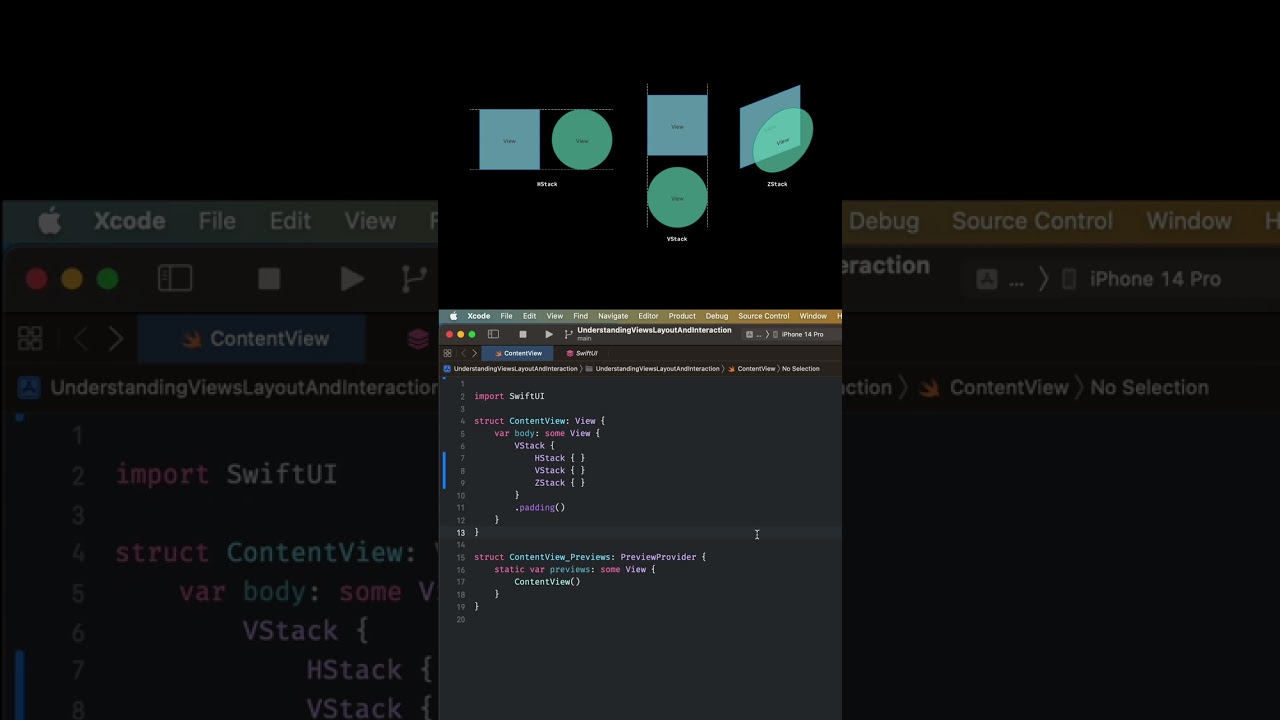Stop the running scheme
Screen dimensions: 1280x720
point(522,334)
